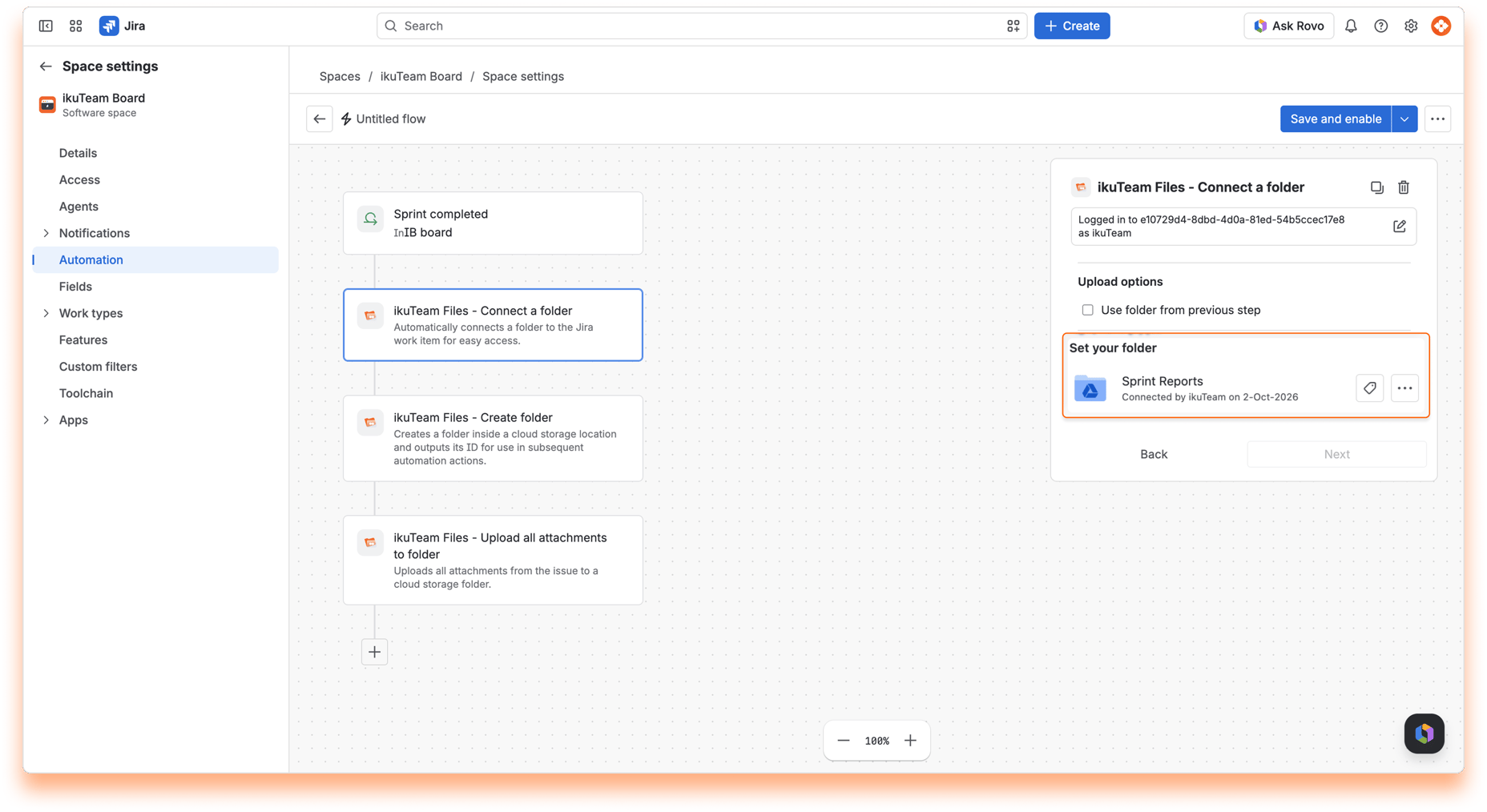1487x812 pixels.
Task: Open Access settings page
Action: click(79, 179)
